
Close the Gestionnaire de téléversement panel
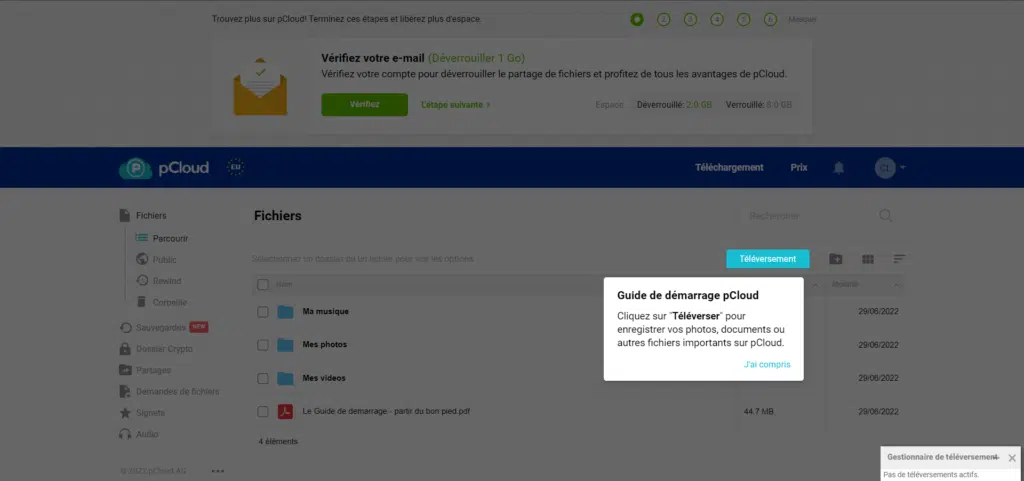[x=1012, y=458]
